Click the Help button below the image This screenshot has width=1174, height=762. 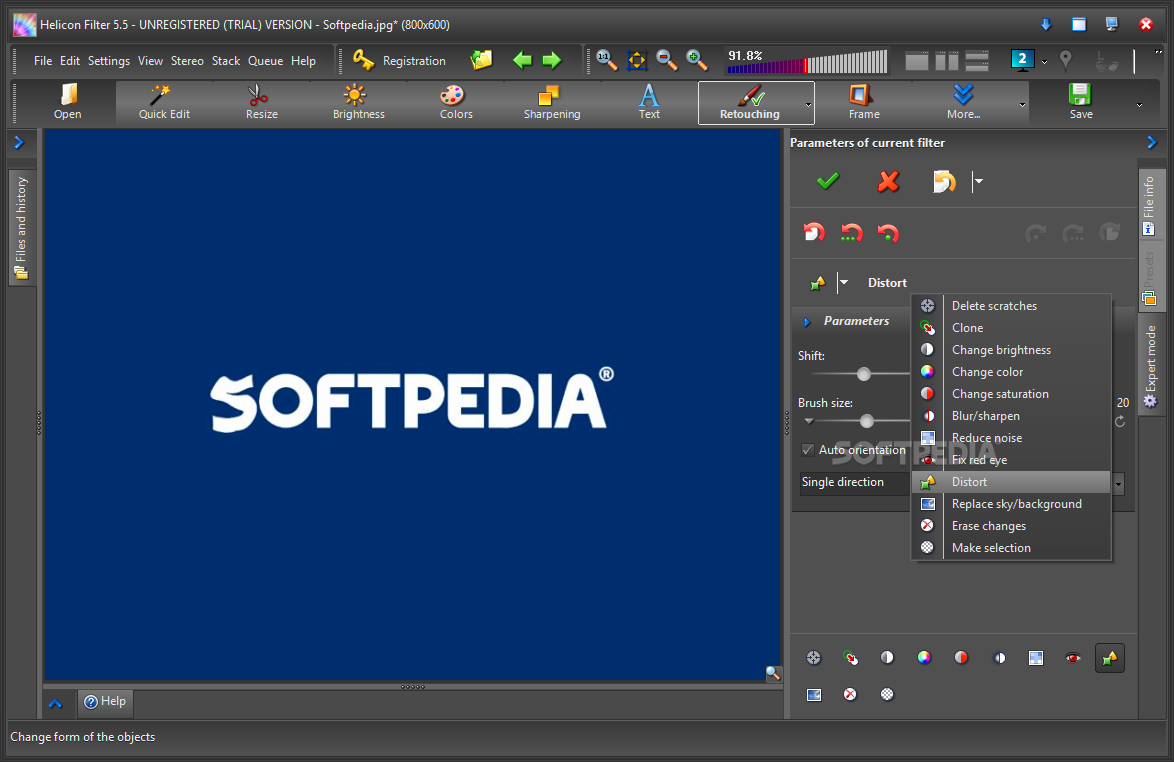click(105, 702)
